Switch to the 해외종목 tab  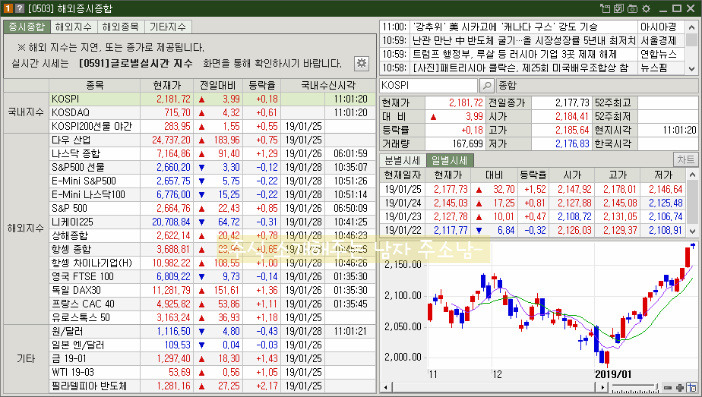(x=120, y=27)
